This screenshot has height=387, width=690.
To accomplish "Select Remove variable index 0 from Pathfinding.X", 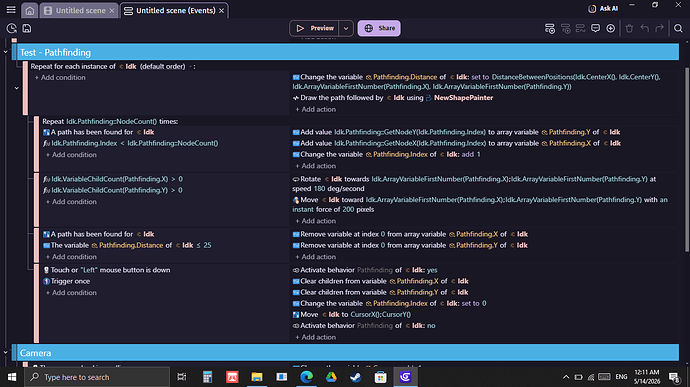I will tap(410, 234).
